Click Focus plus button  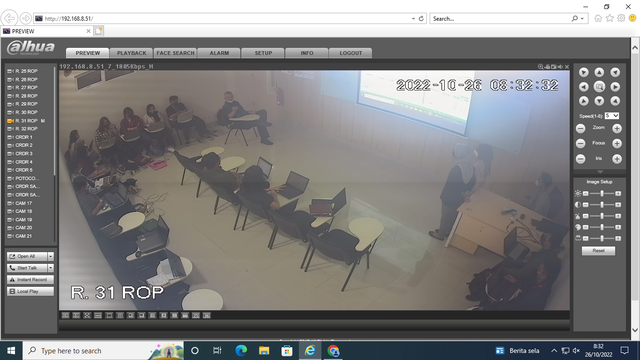617,144
